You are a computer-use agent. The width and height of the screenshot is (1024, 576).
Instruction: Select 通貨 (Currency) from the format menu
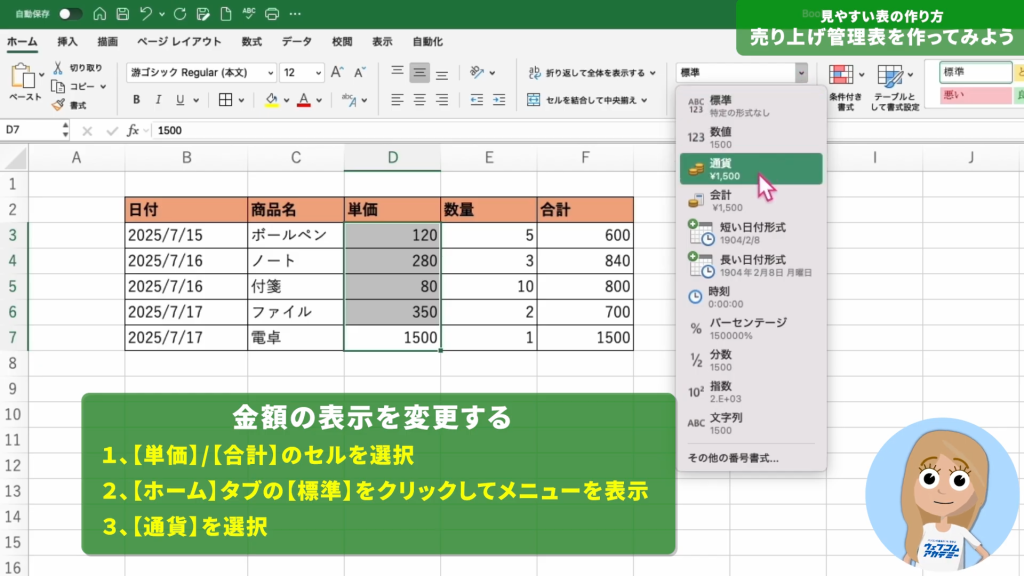coord(749,168)
